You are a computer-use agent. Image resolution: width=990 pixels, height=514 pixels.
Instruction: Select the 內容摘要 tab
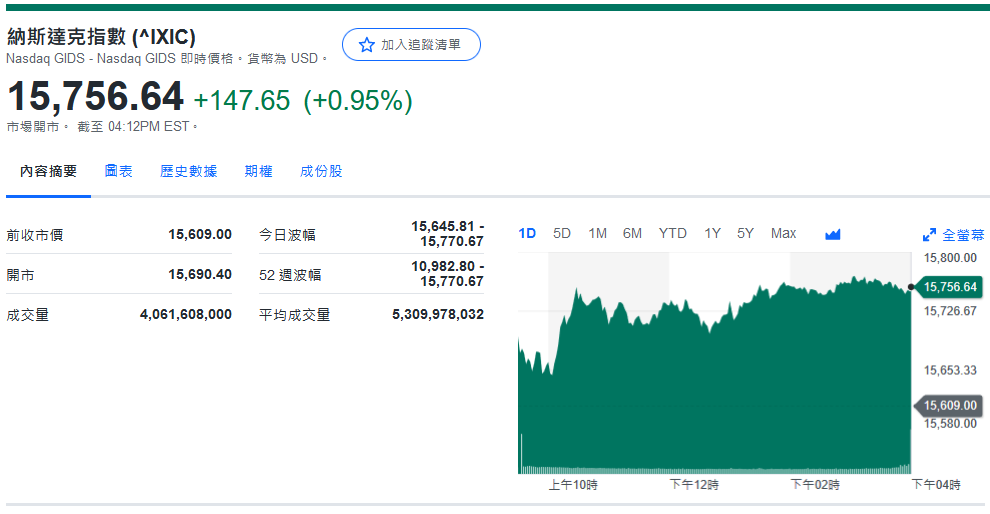[x=48, y=171]
